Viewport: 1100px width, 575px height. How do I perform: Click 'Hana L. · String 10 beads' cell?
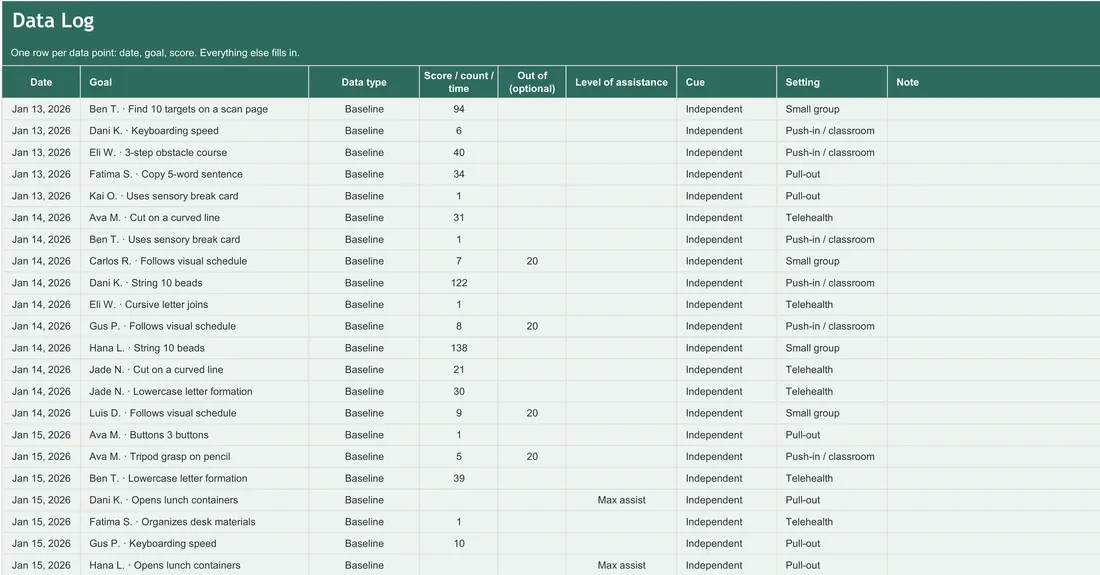pos(194,348)
